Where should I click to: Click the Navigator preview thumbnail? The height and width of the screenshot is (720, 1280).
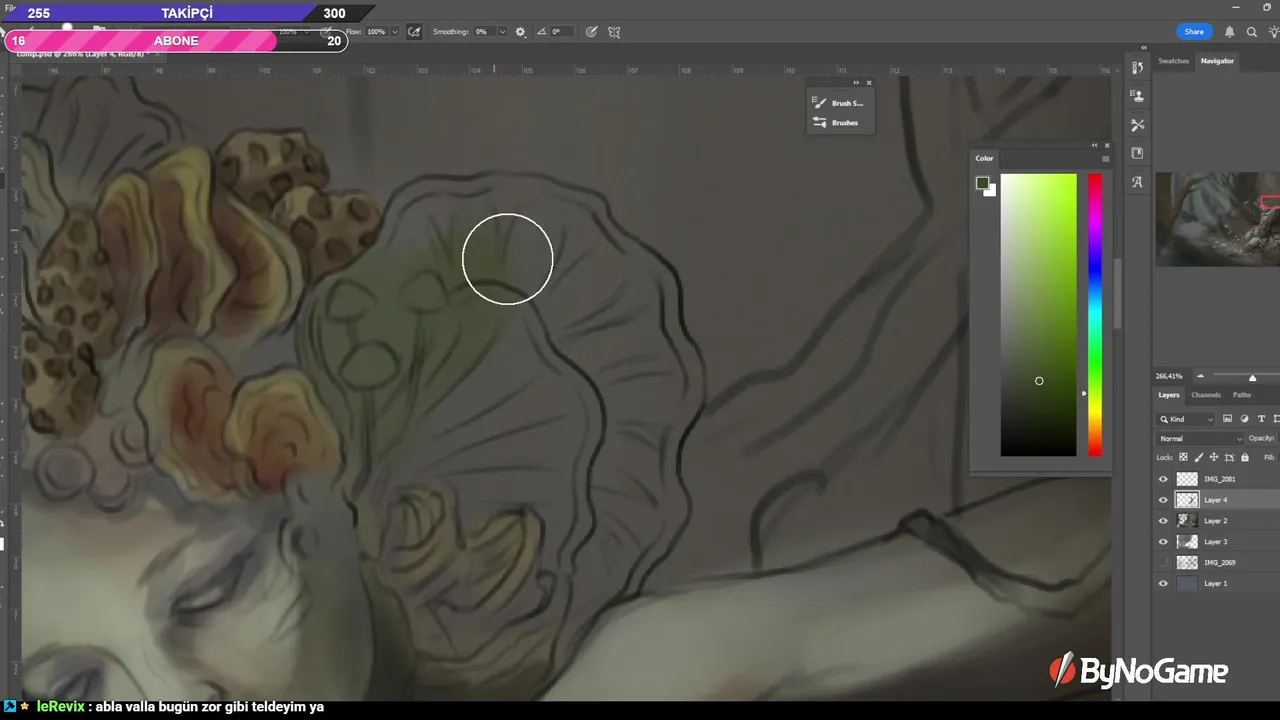[1217, 219]
